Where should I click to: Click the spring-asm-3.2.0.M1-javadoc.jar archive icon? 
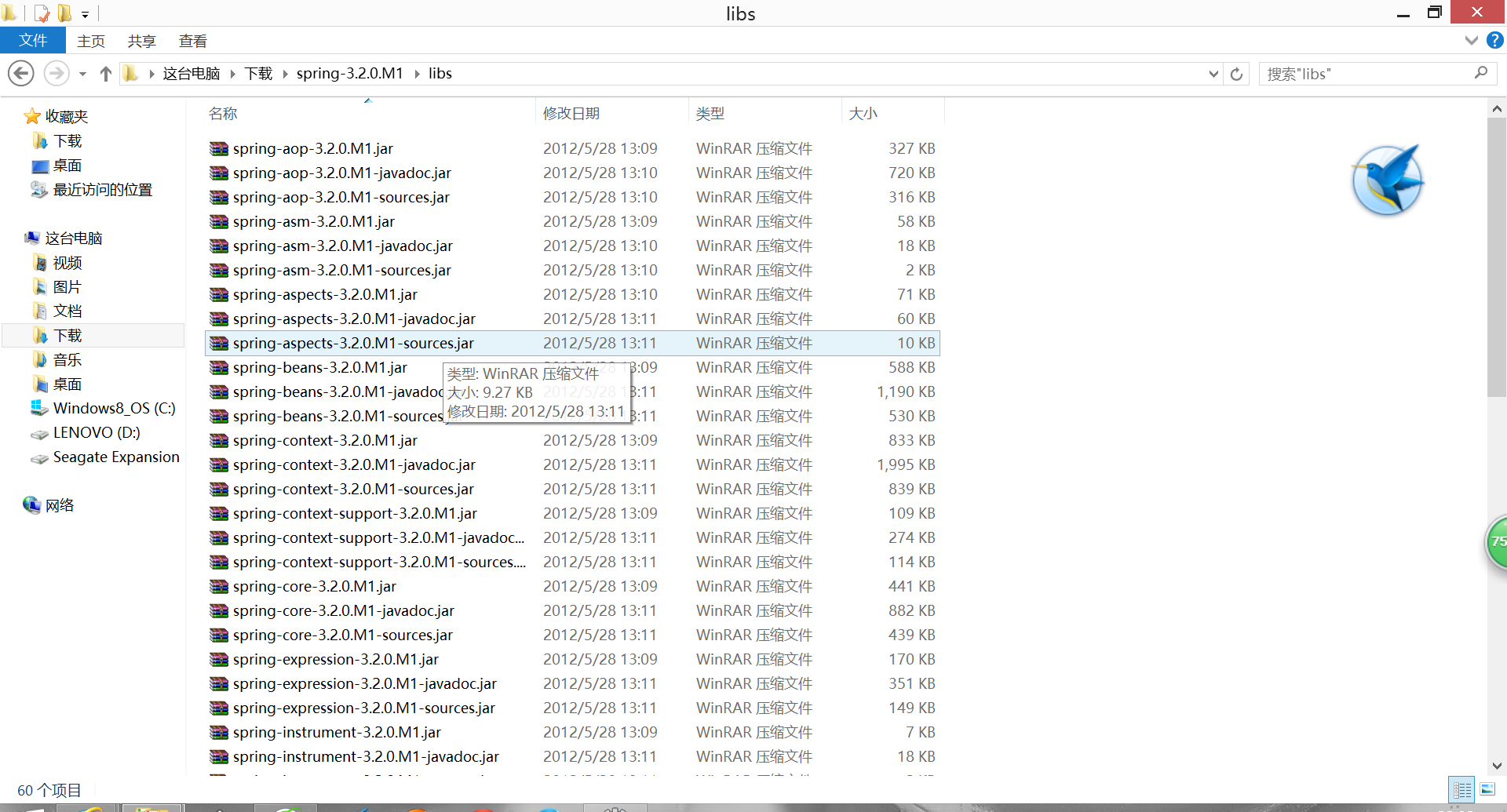[219, 246]
